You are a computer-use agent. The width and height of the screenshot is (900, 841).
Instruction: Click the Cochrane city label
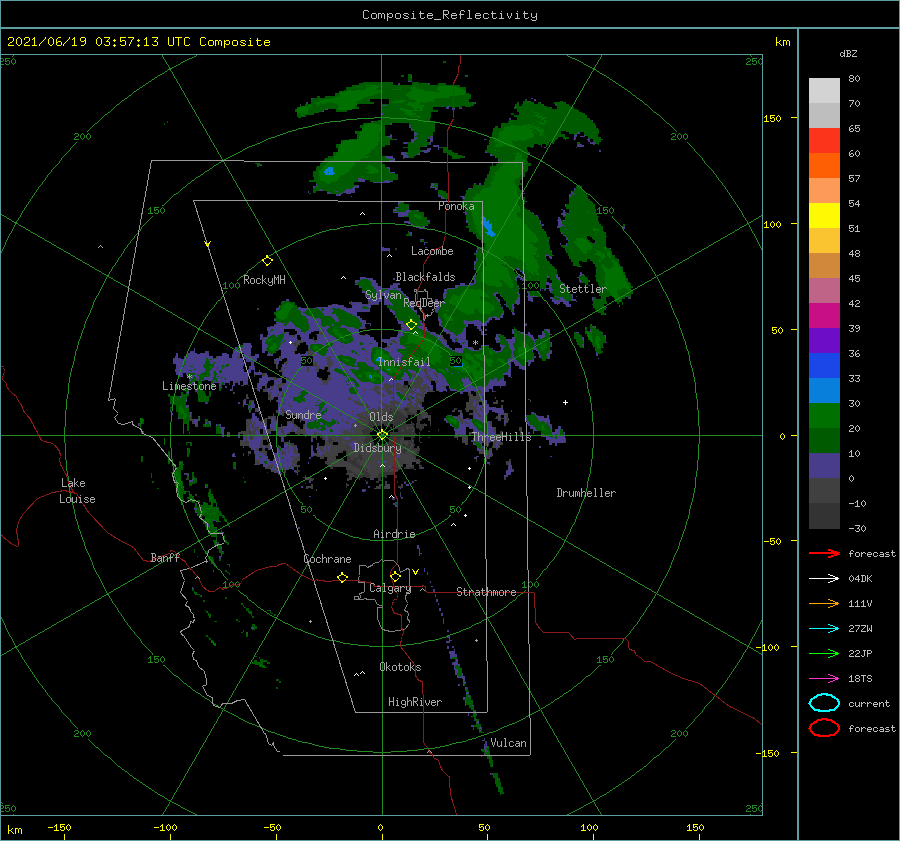[x=327, y=559]
